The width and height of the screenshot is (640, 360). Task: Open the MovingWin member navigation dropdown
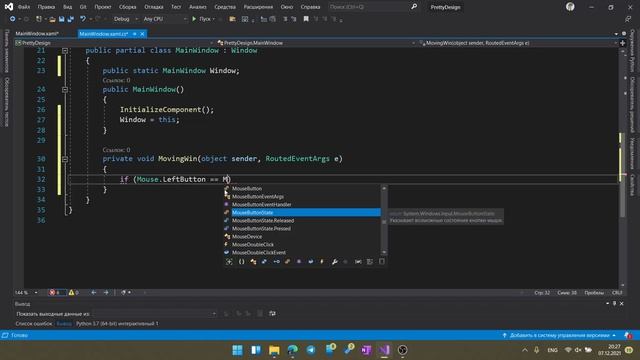tap(518, 43)
